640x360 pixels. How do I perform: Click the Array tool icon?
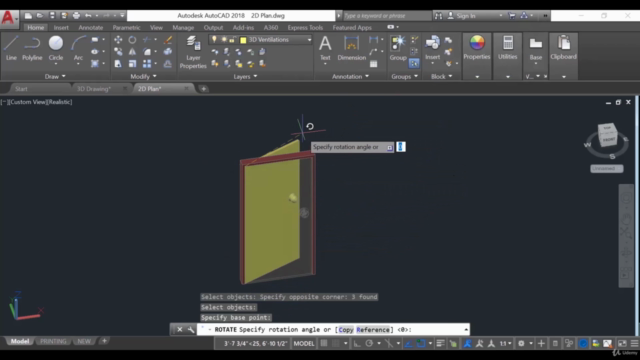point(147,64)
